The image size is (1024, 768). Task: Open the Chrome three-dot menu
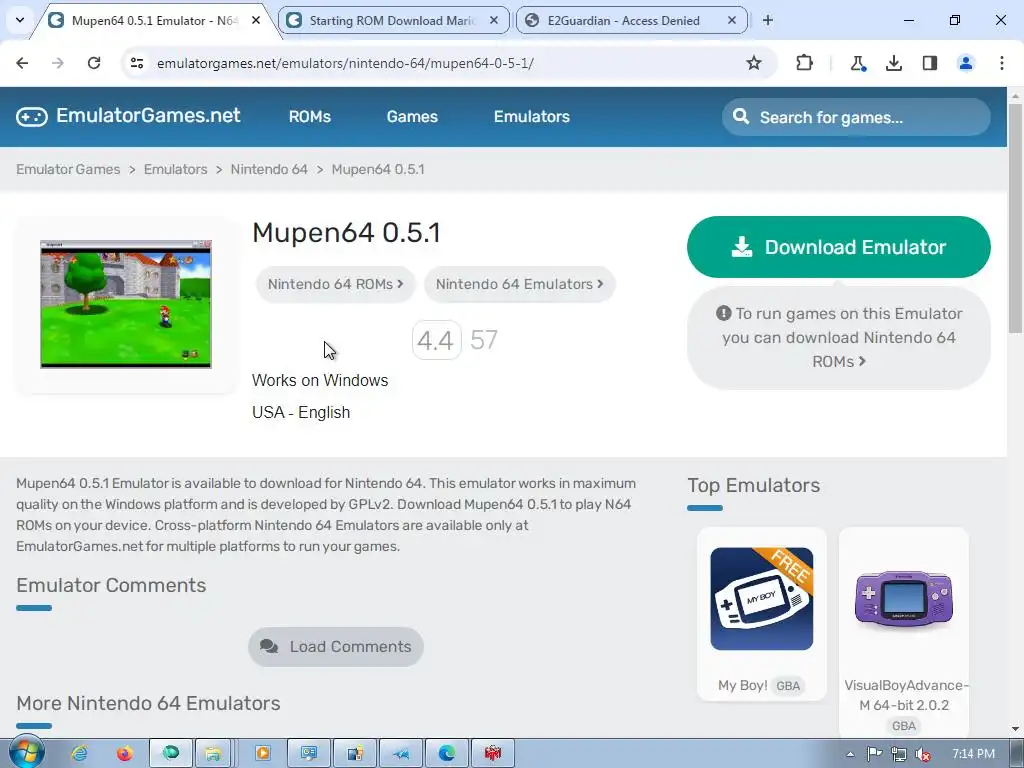point(1002,63)
